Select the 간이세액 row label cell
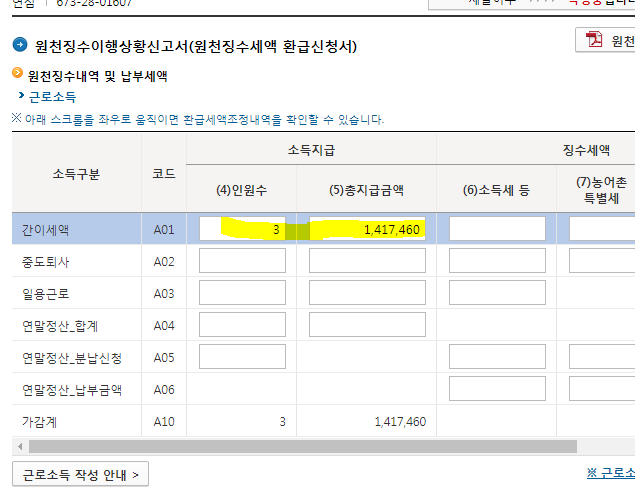635x501 pixels. click(76, 229)
